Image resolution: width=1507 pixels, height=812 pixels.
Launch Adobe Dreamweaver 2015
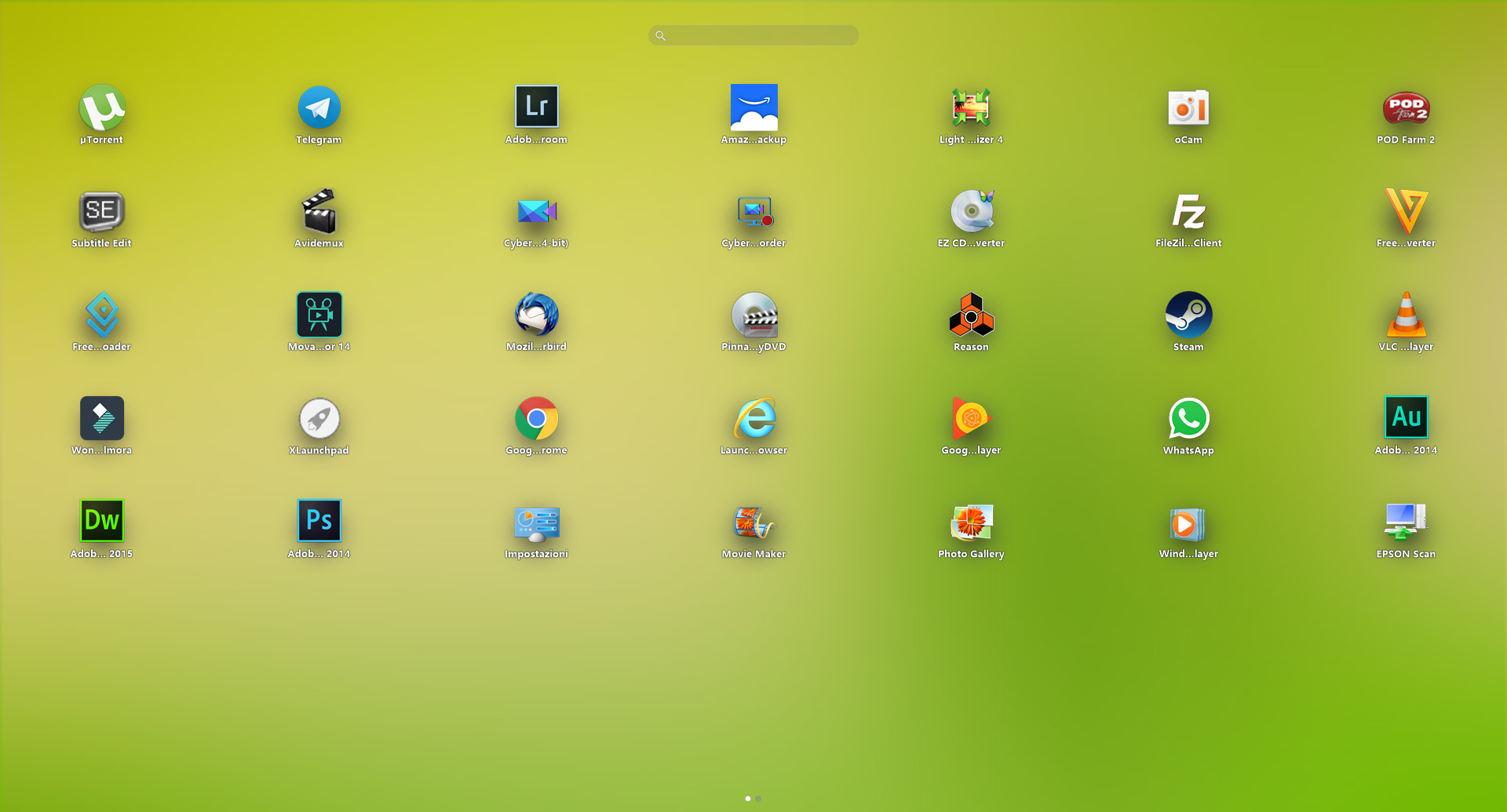coord(102,521)
